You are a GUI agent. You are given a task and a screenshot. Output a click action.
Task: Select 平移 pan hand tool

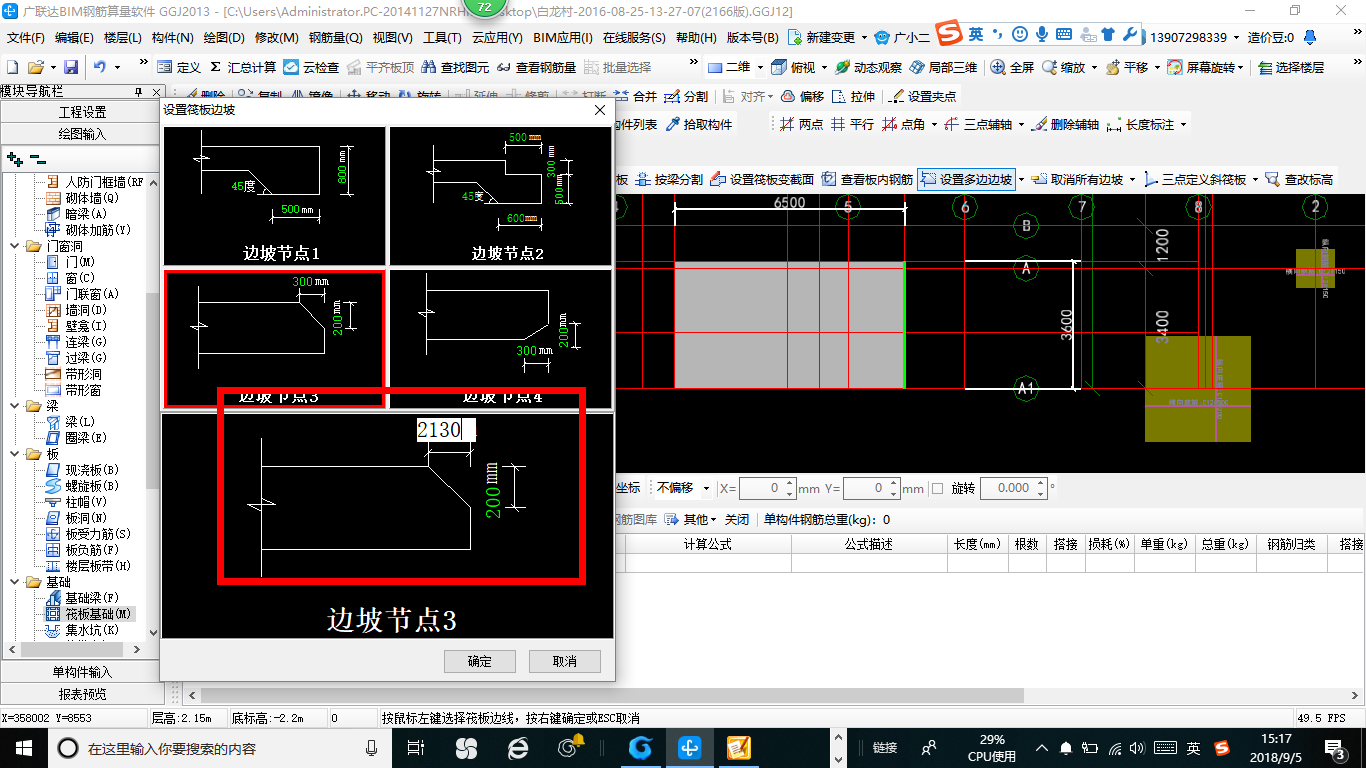(x=1127, y=67)
